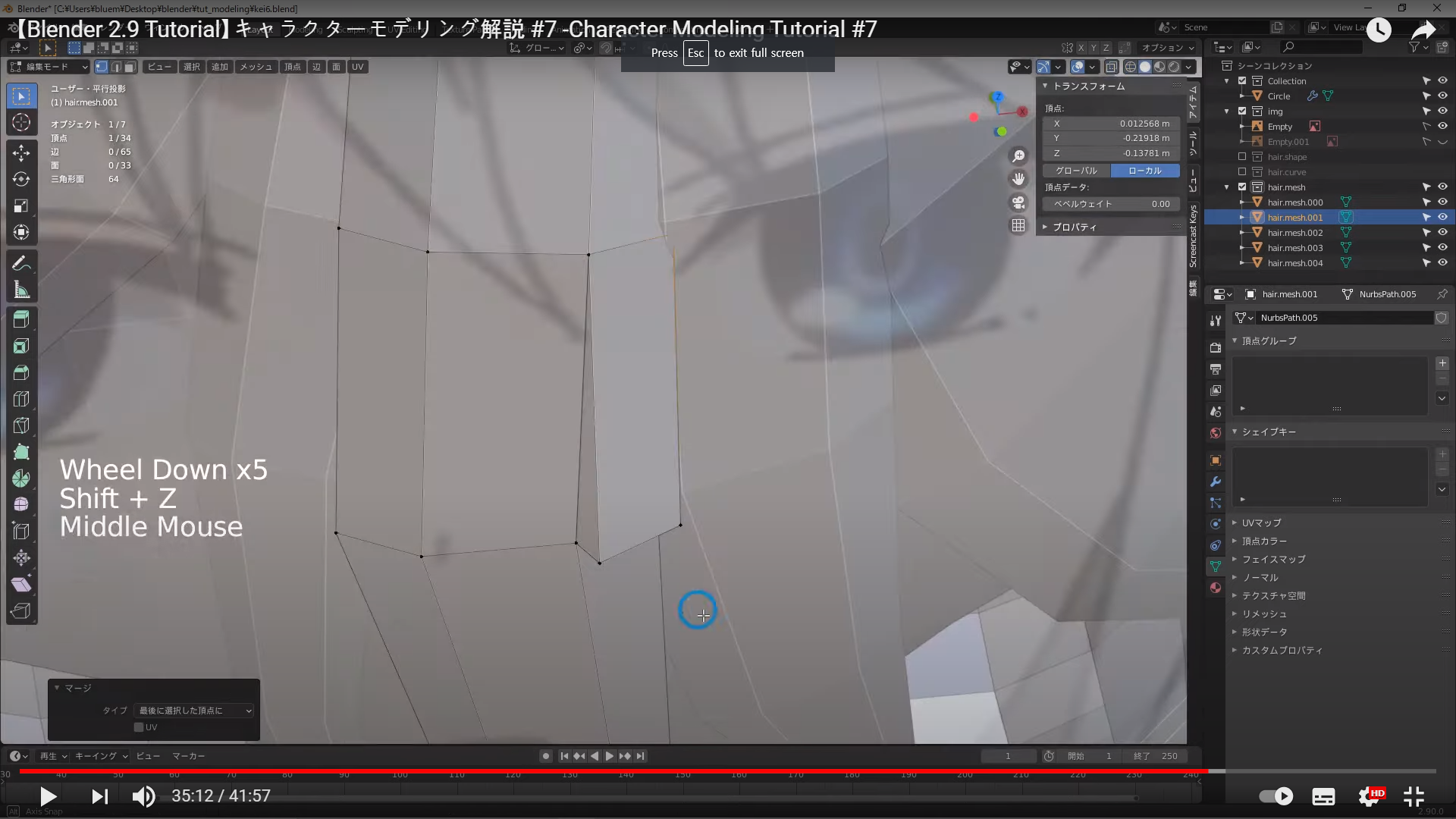Open the Modifier properties wrench tab

1216,482
